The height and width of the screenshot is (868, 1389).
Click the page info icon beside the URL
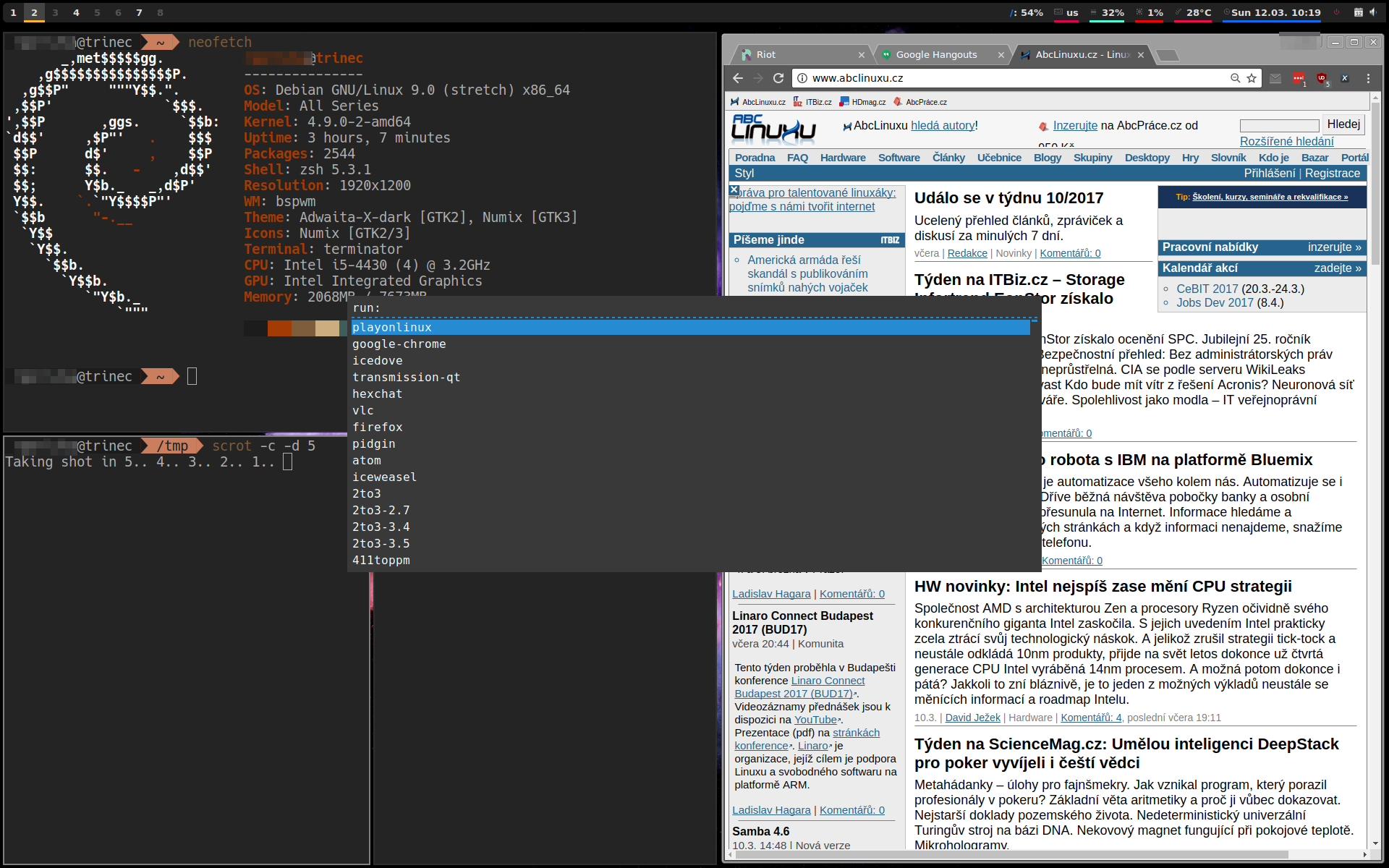[x=803, y=78]
